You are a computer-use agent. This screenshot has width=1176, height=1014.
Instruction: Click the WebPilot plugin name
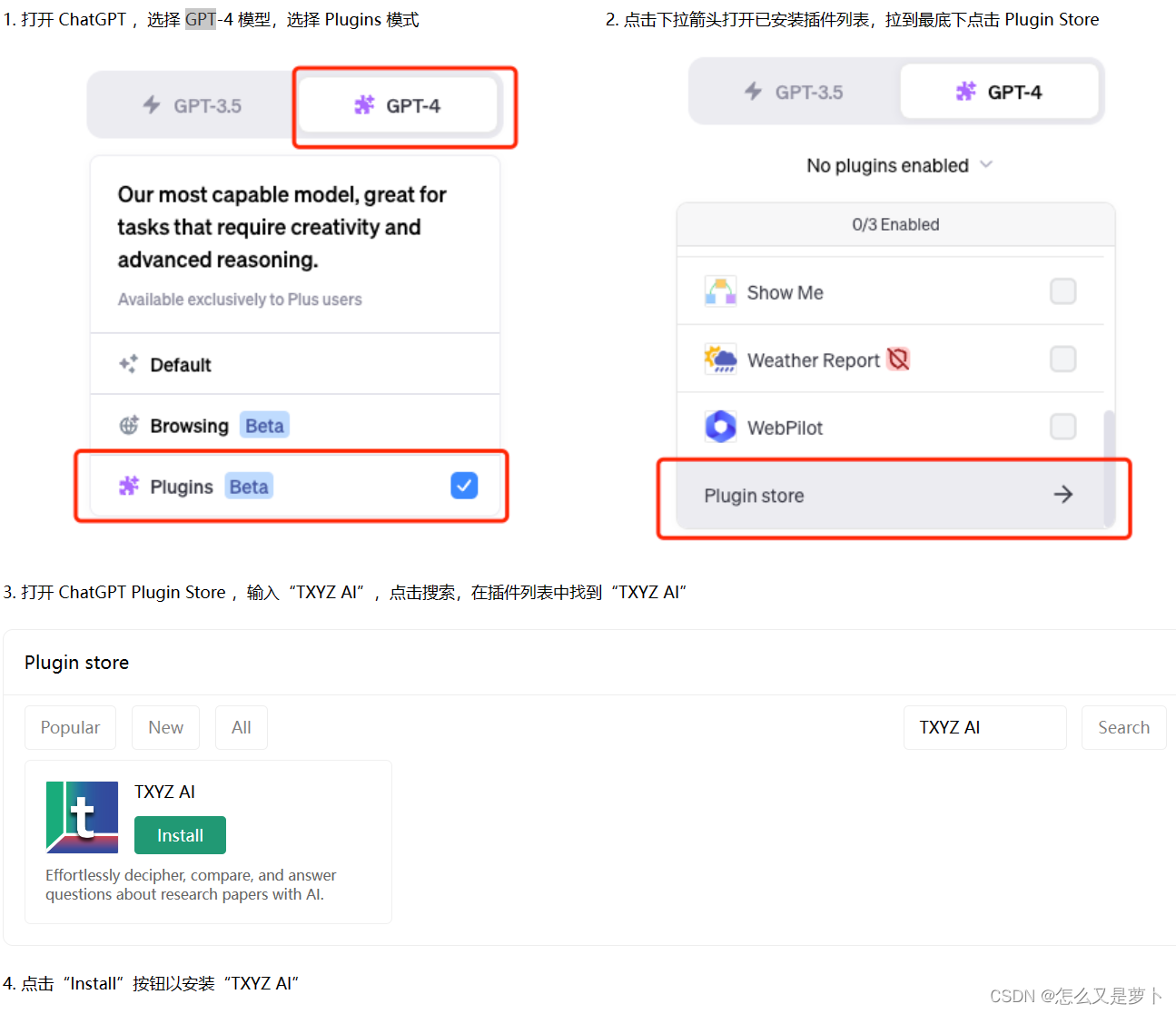785,428
